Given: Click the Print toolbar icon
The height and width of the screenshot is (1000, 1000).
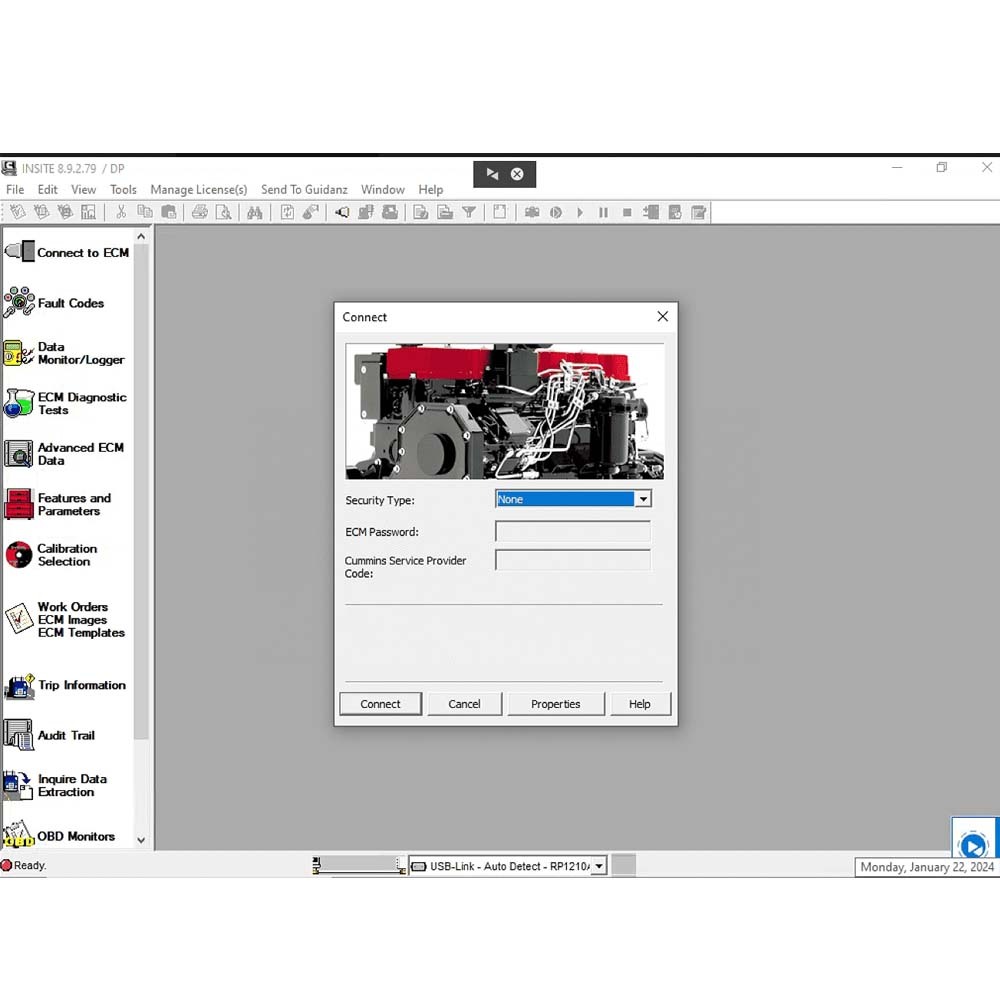Looking at the screenshot, I should [200, 212].
